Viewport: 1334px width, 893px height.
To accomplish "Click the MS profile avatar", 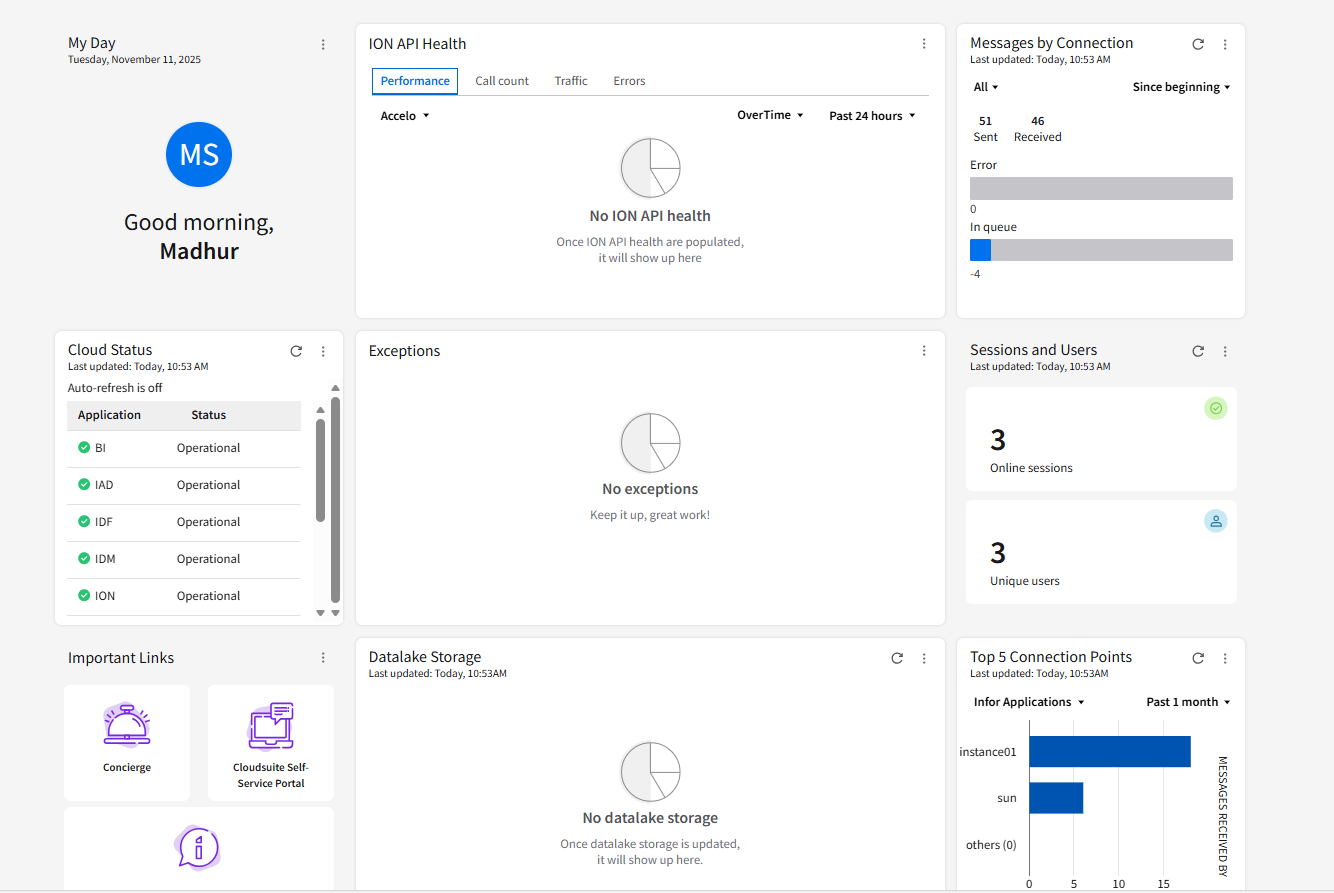I will pyautogui.click(x=199, y=154).
